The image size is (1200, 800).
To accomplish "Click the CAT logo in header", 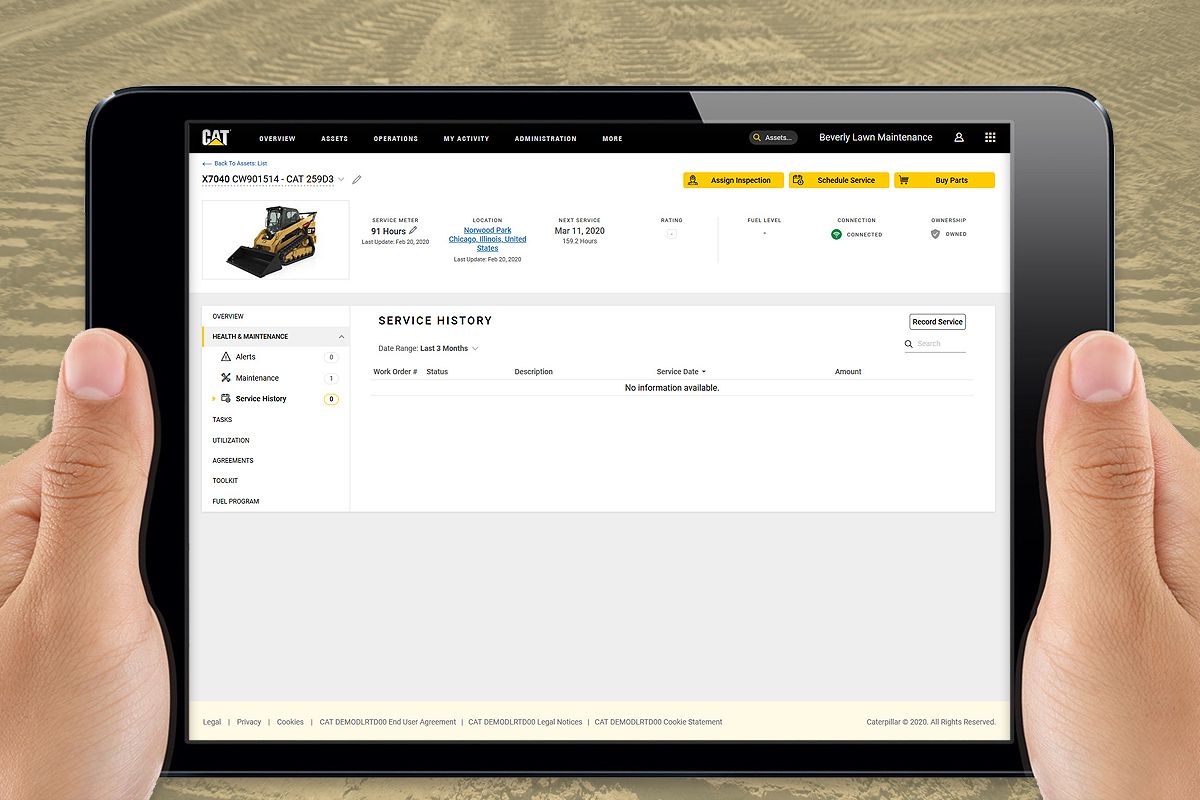I will [x=215, y=138].
